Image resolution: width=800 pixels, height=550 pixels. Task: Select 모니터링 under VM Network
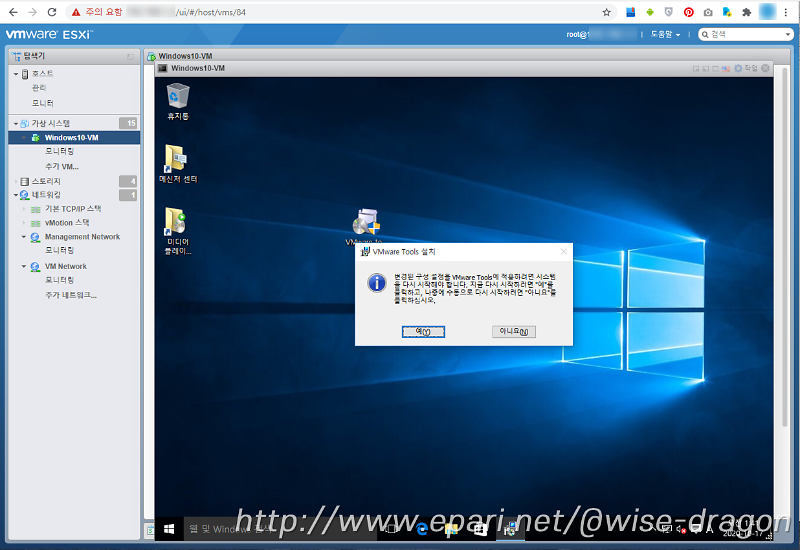click(60, 280)
